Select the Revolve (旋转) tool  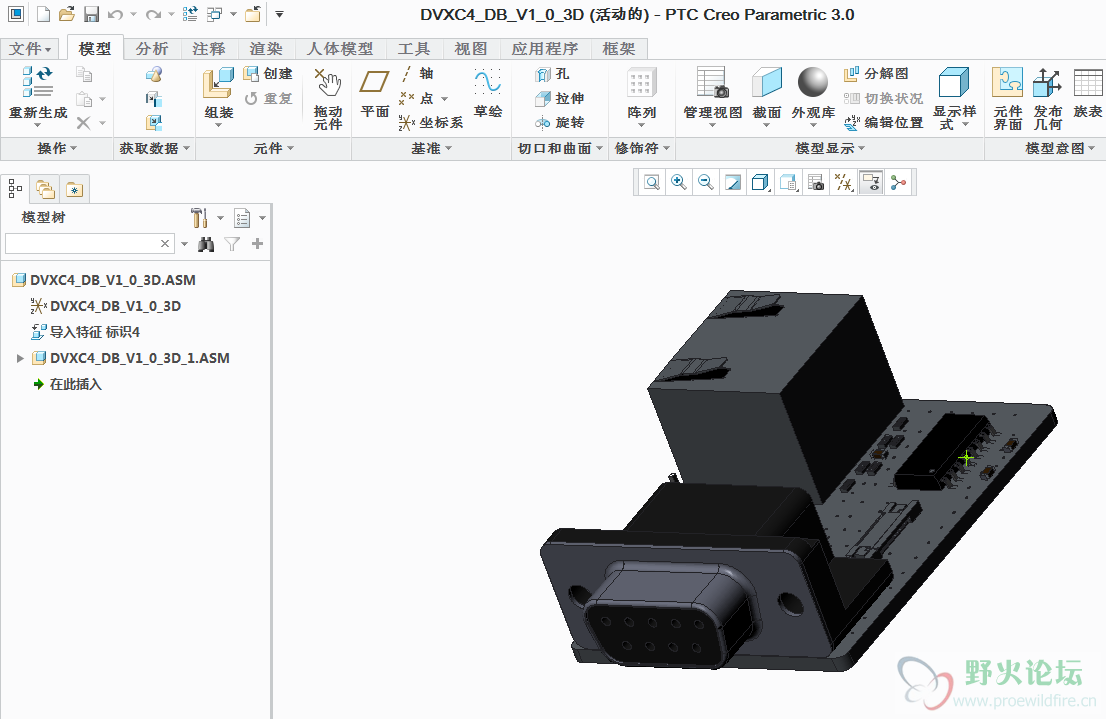tap(560, 123)
